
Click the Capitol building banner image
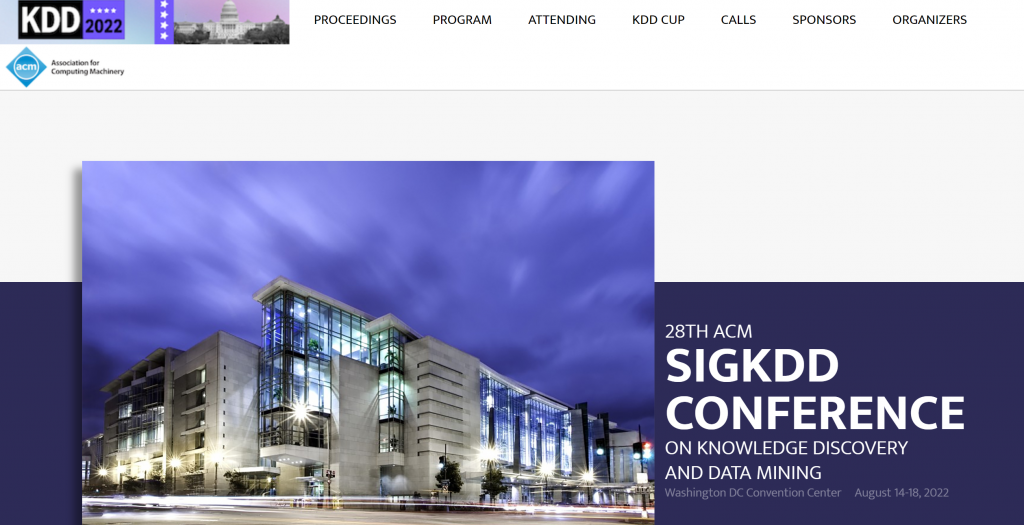click(231, 22)
